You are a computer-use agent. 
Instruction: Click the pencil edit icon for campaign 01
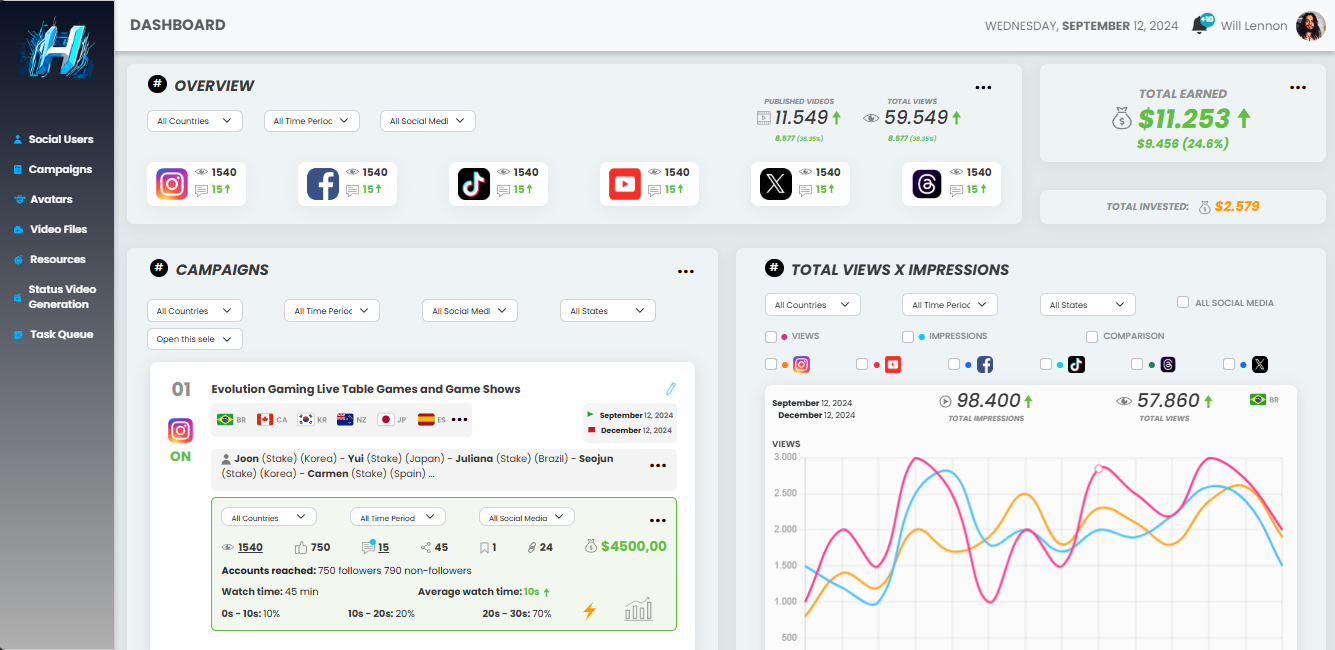coord(671,389)
